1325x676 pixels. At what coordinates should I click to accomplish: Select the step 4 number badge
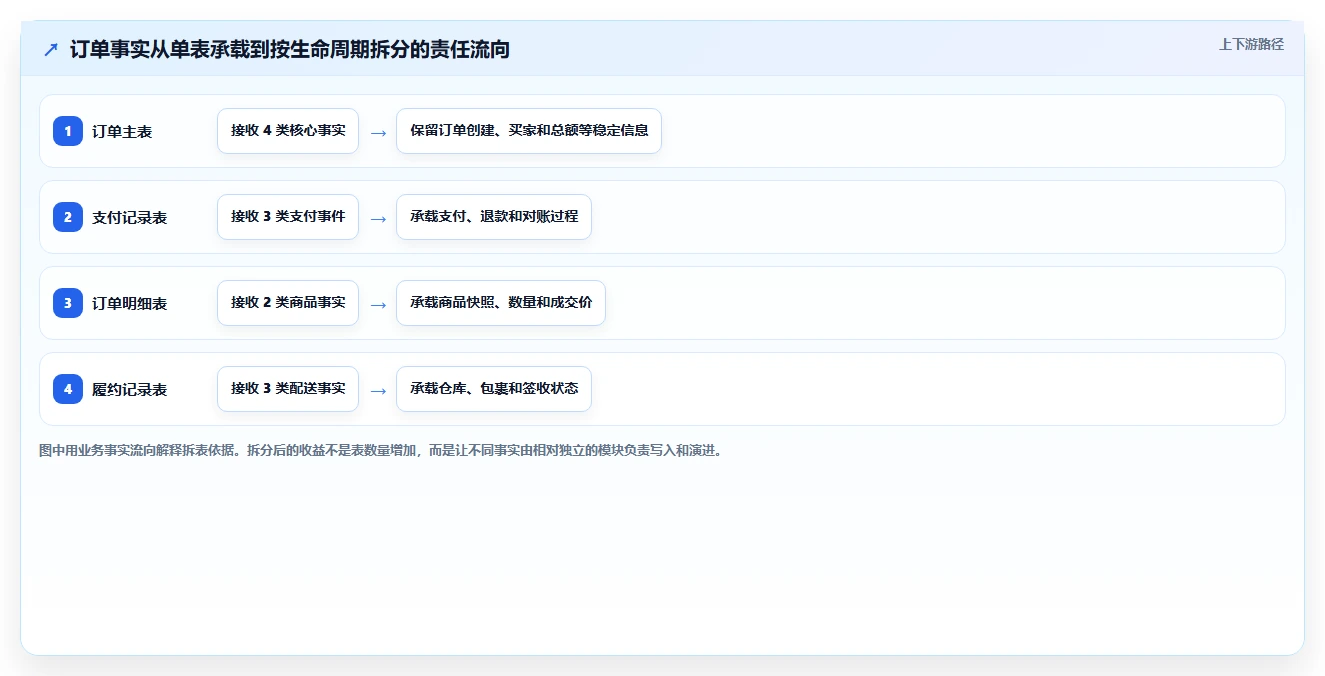tap(68, 389)
